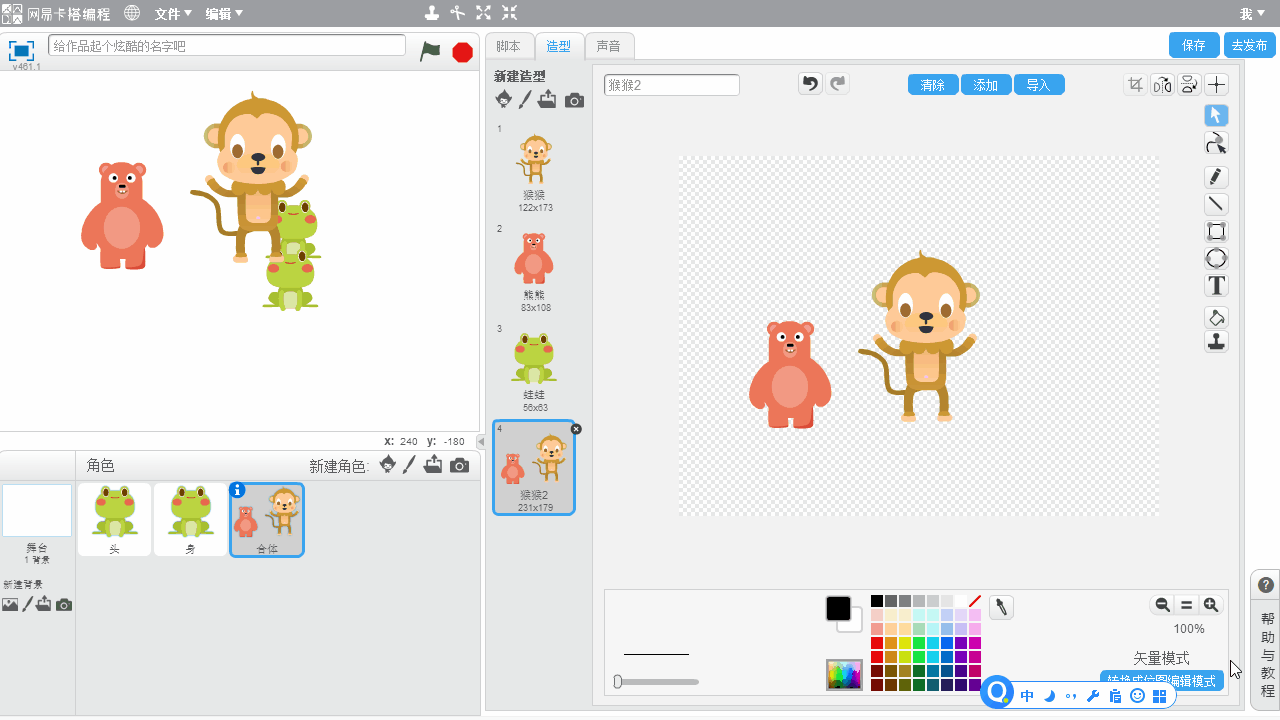Set costume center crosshair icon
The image size is (1280, 720).
pyautogui.click(x=1216, y=85)
